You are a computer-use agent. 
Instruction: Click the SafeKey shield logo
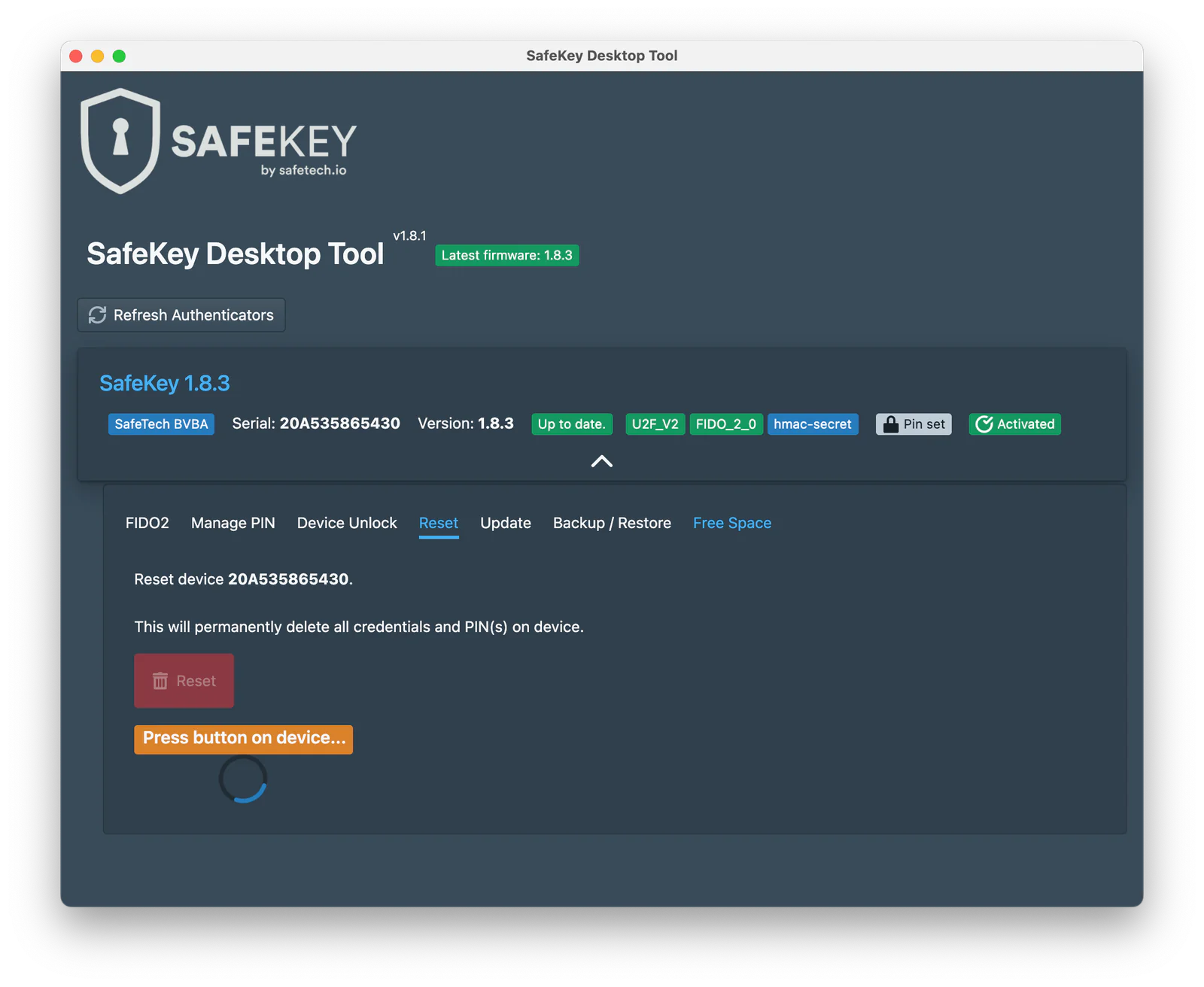coord(120,141)
